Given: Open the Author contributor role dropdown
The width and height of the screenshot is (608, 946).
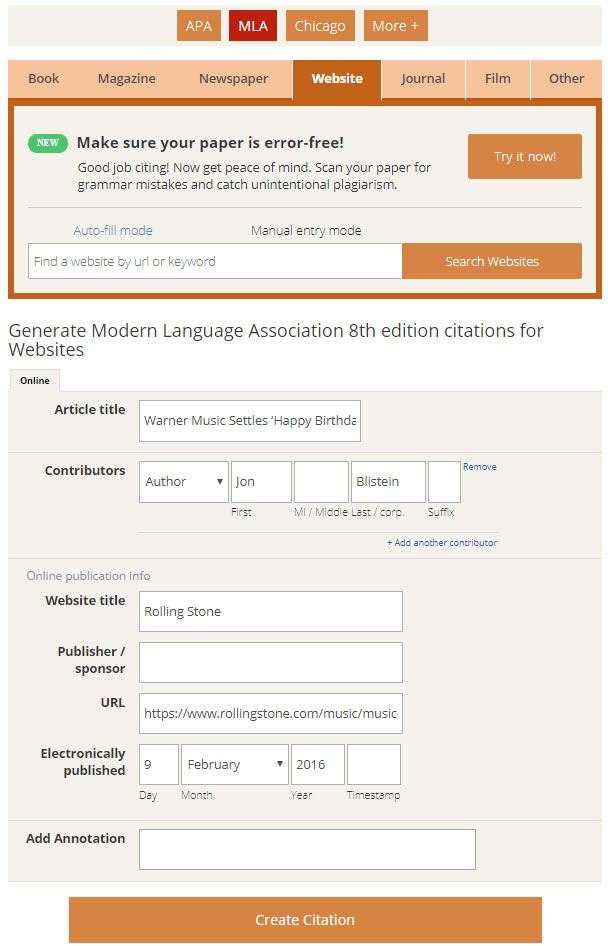Looking at the screenshot, I should click(x=184, y=482).
